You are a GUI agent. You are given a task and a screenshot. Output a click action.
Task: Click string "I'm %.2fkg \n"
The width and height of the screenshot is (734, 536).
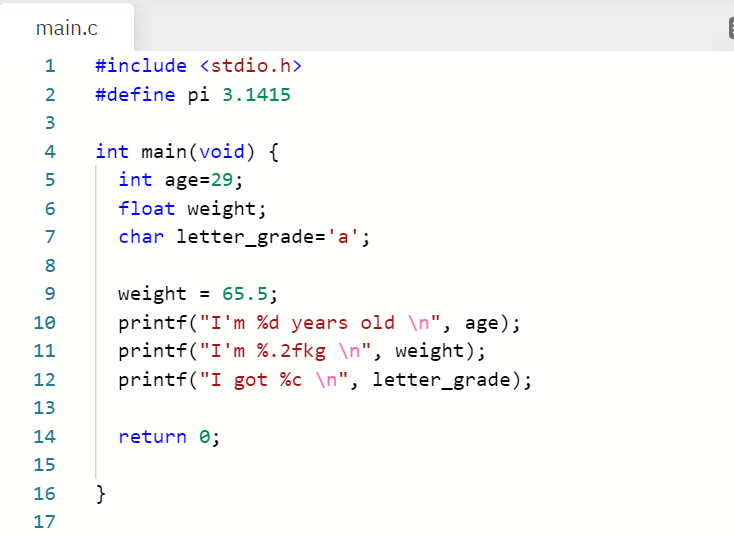(286, 351)
